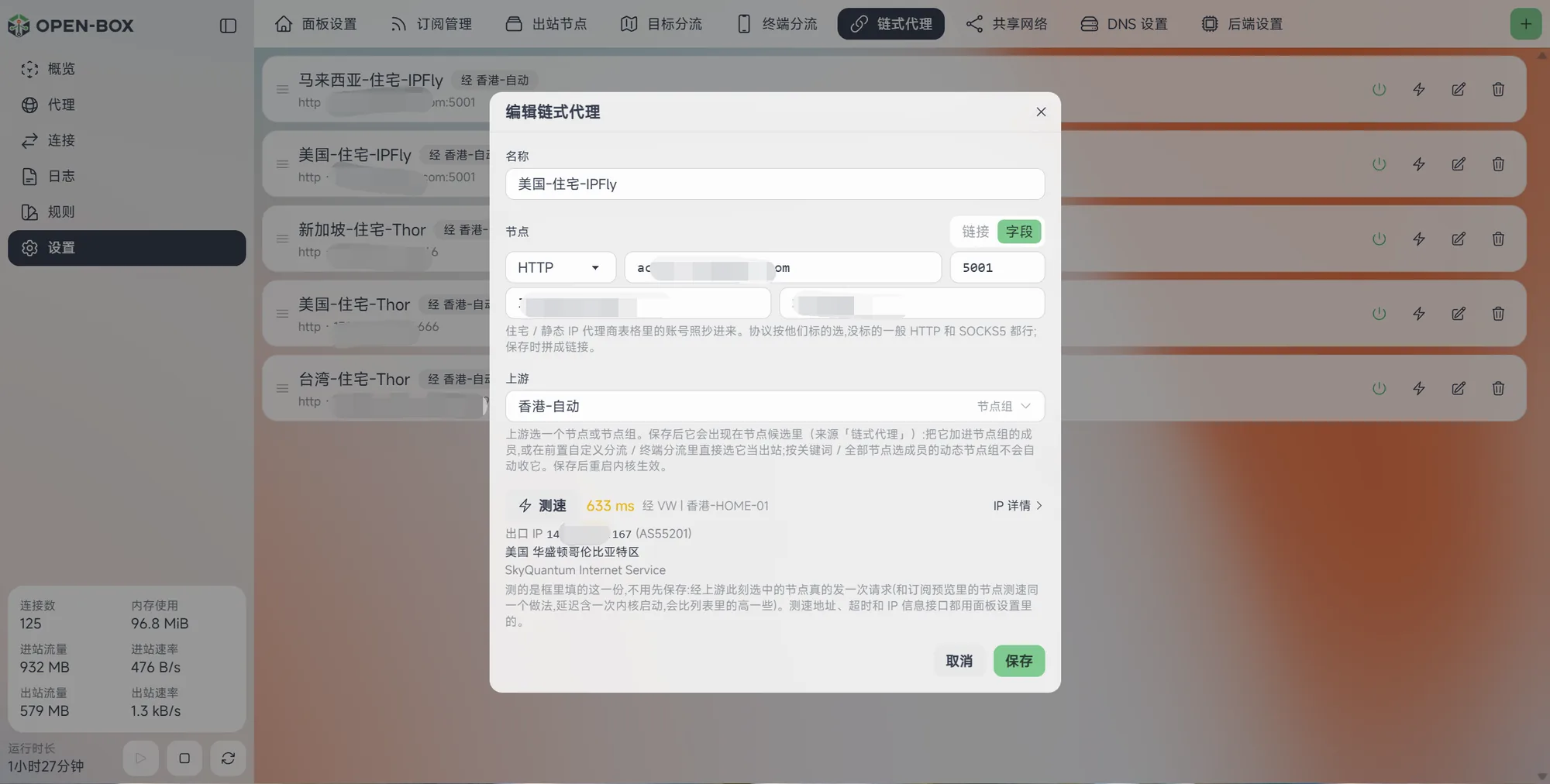Click the 测速 button in dialog

[542, 506]
